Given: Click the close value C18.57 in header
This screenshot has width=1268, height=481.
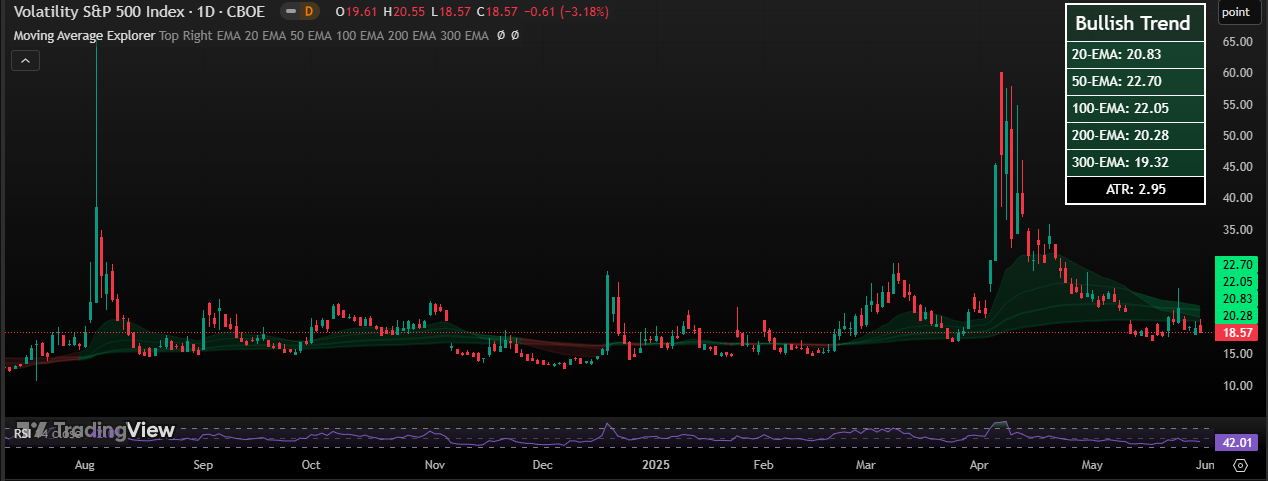Looking at the screenshot, I should [495, 12].
